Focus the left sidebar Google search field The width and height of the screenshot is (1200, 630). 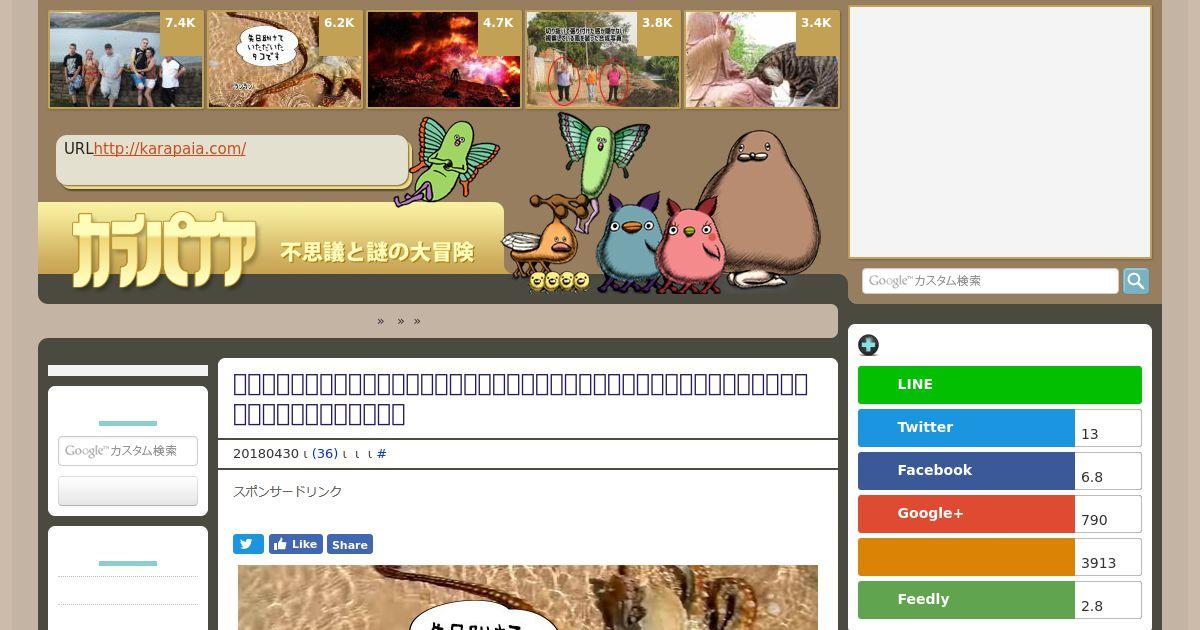point(128,451)
